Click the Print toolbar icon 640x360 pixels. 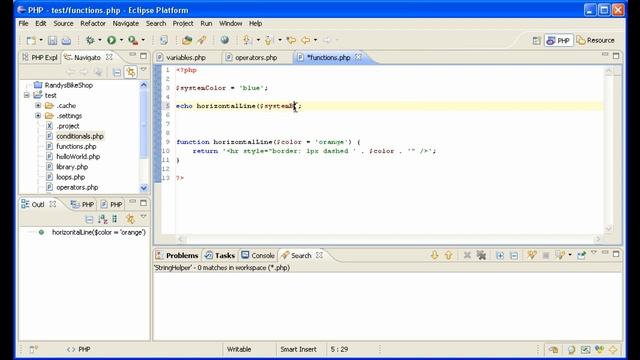coord(66,40)
